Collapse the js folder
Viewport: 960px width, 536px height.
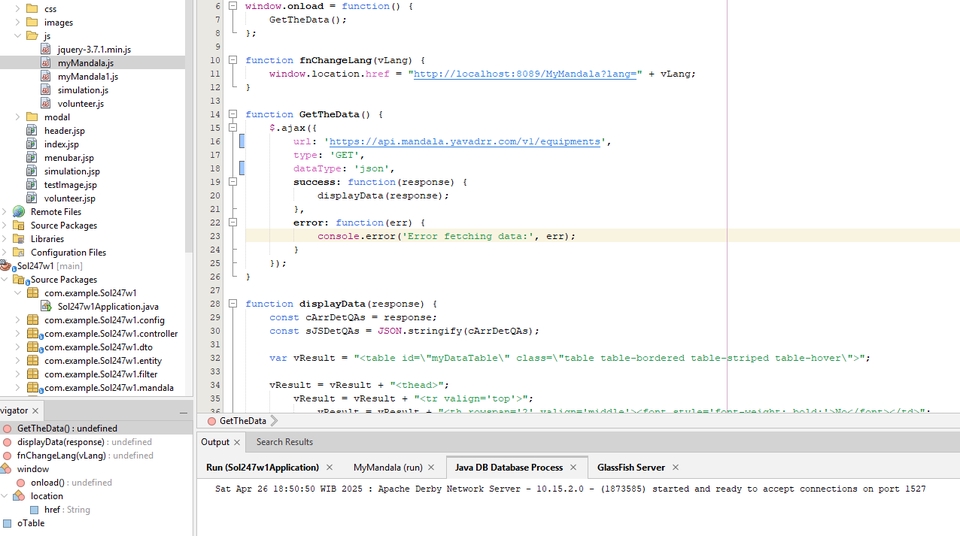coord(18,36)
